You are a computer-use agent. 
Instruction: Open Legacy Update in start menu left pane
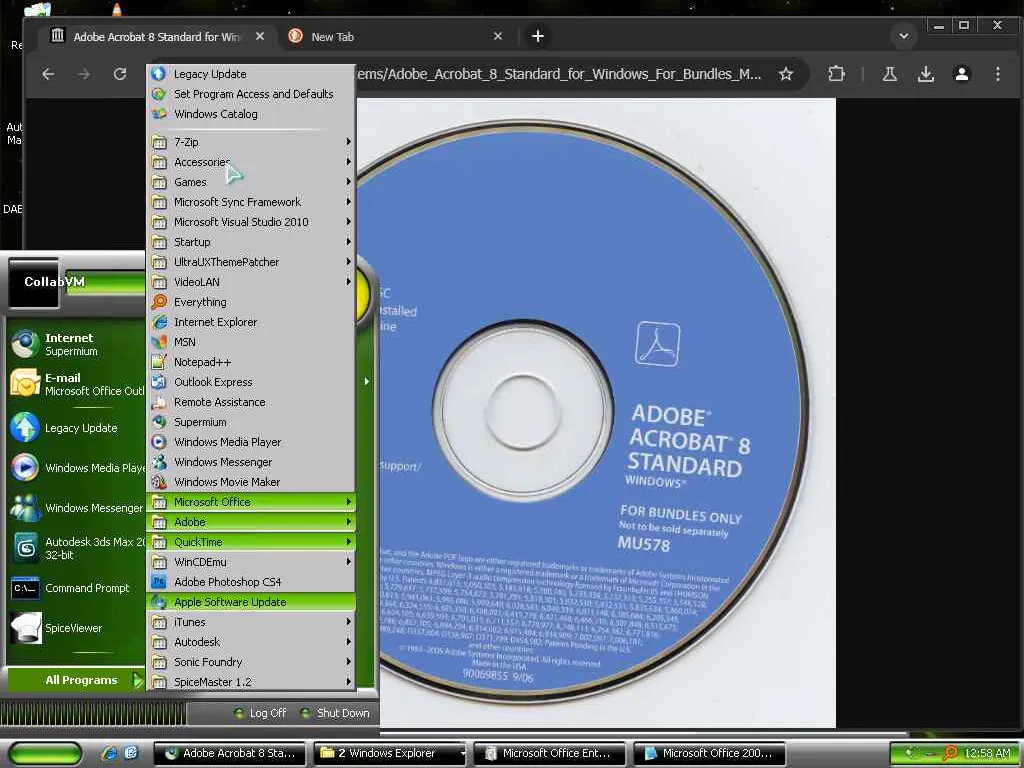coord(76,428)
